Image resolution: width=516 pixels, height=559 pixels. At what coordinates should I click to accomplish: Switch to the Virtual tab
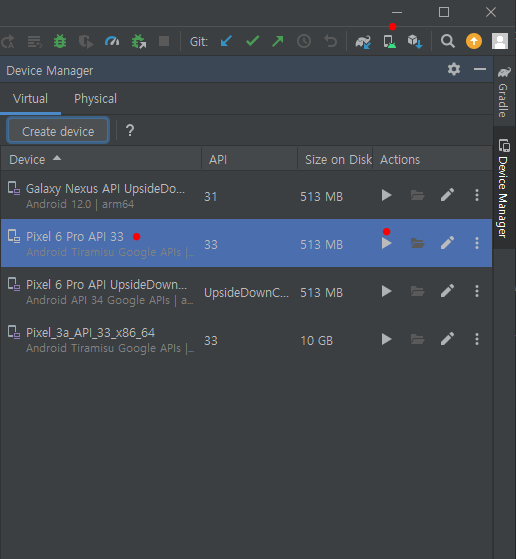click(30, 99)
